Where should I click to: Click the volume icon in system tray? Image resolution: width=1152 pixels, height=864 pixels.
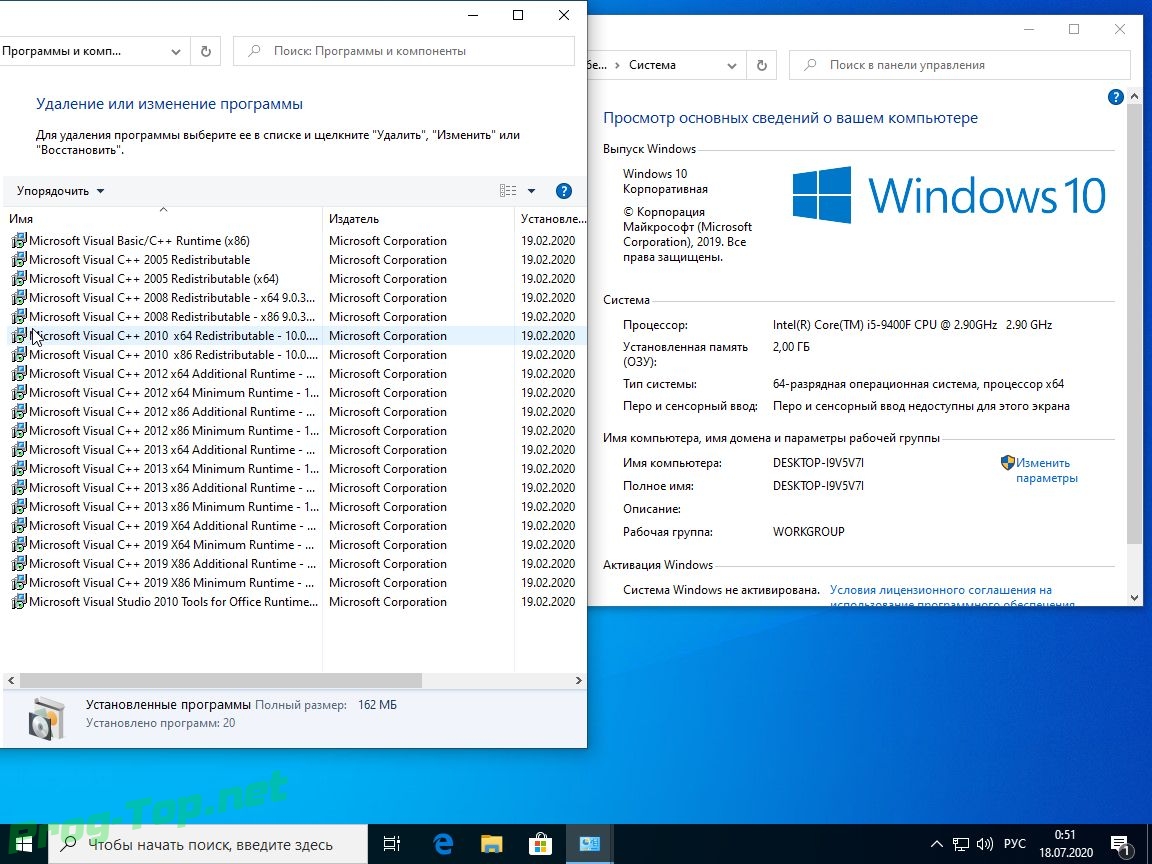pyautogui.click(x=985, y=843)
